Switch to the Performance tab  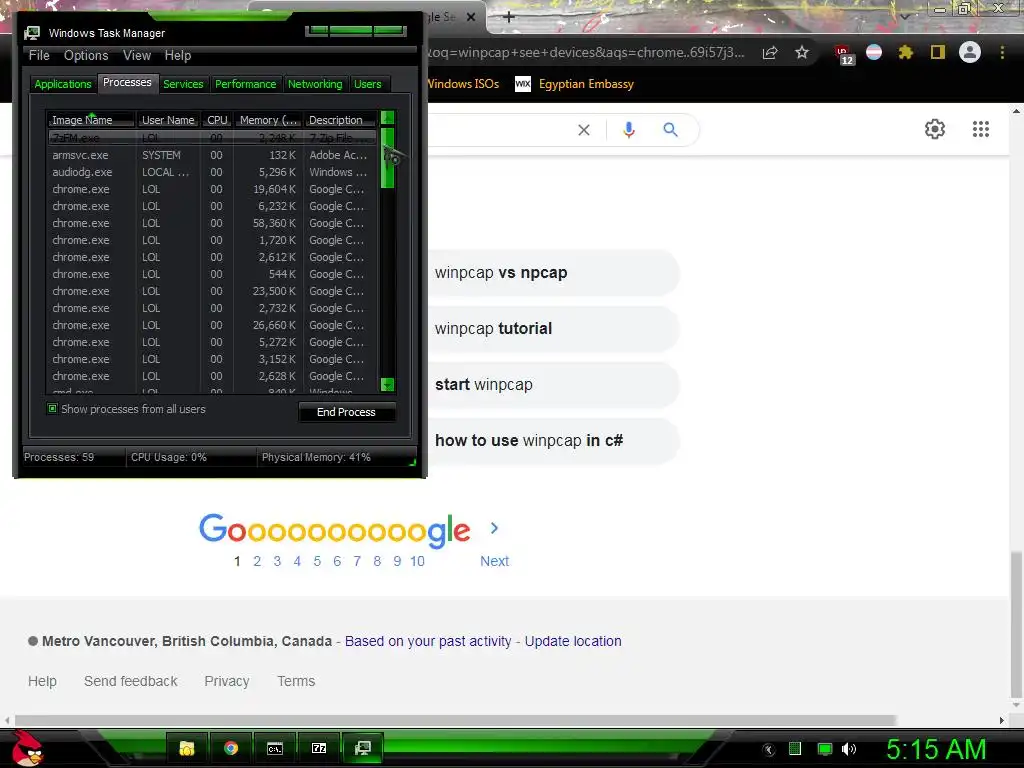(x=246, y=84)
